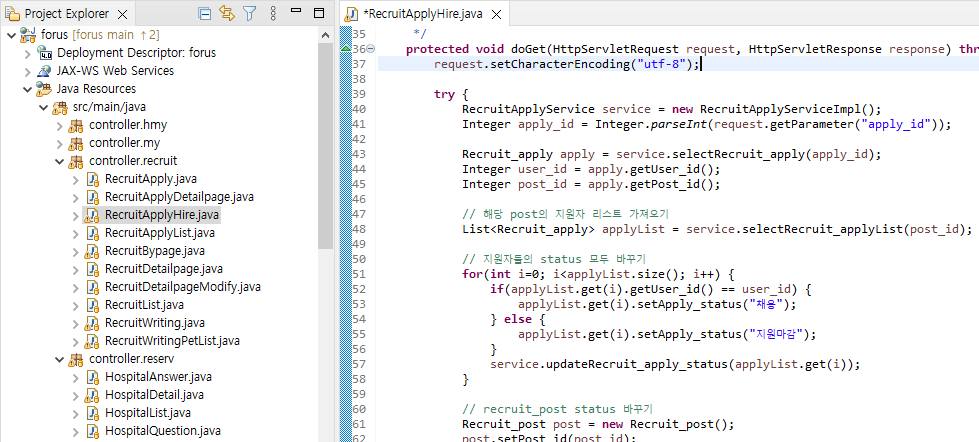Click the RecruitList.java file icon
Image resolution: width=979 pixels, height=442 pixels.
92,305
